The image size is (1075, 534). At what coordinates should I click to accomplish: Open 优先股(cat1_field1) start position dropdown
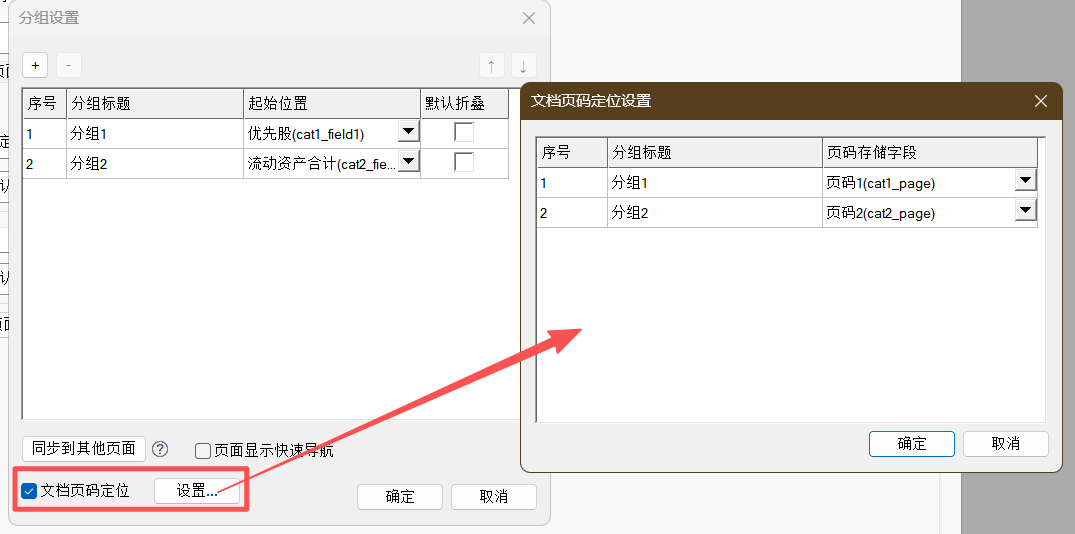point(408,132)
